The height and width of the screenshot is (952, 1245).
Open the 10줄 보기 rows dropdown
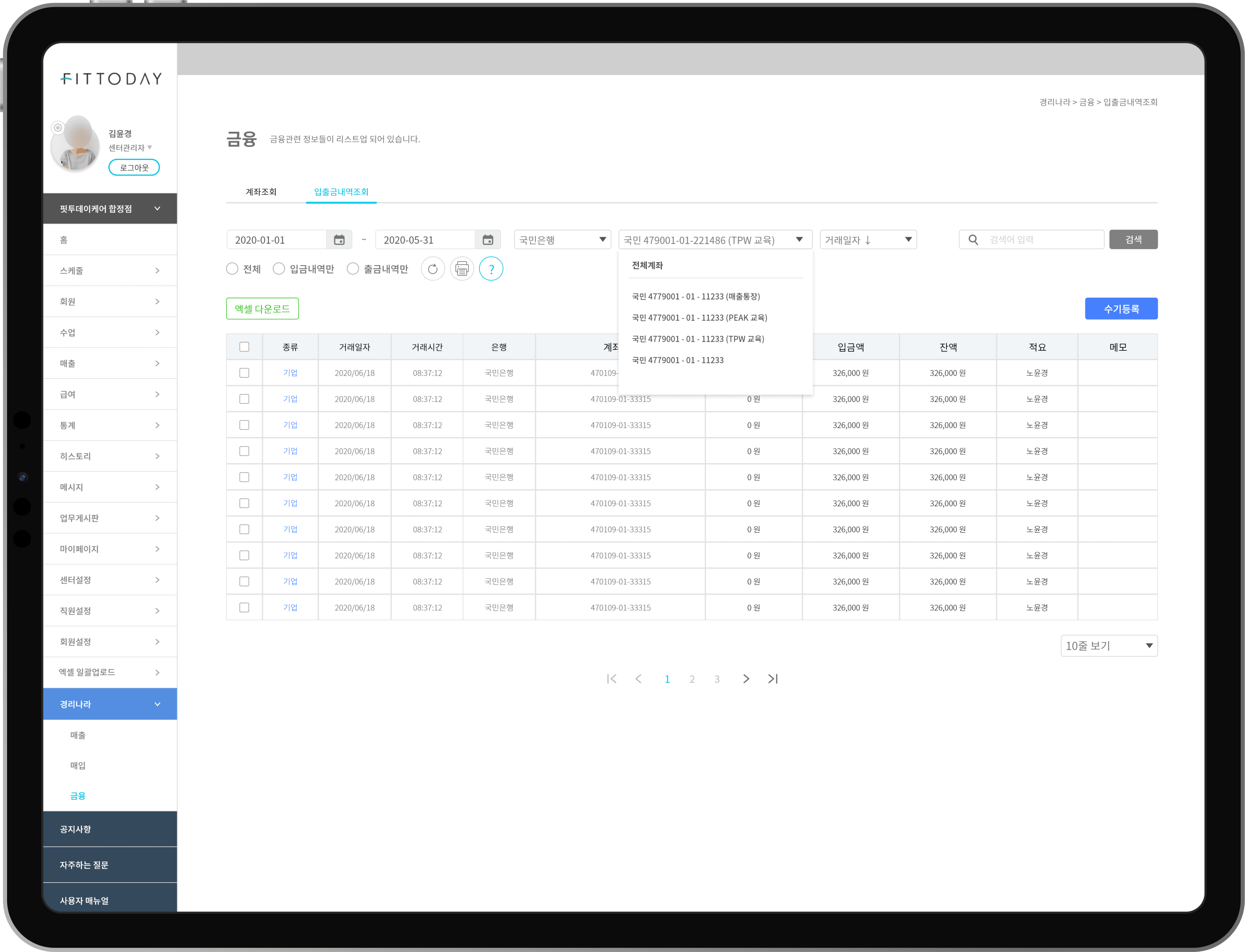[1109, 646]
